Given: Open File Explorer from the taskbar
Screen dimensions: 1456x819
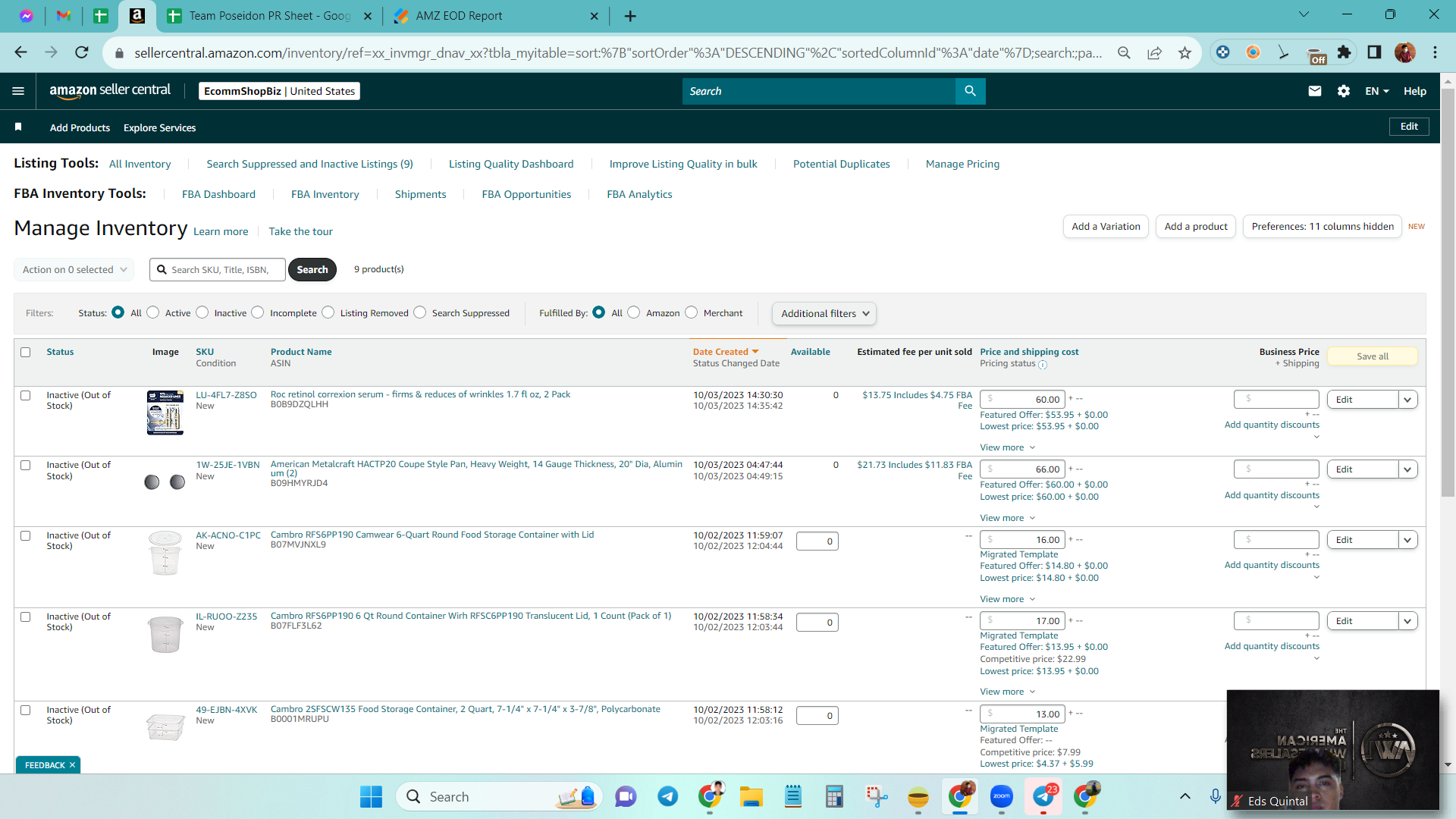Looking at the screenshot, I should click(752, 796).
